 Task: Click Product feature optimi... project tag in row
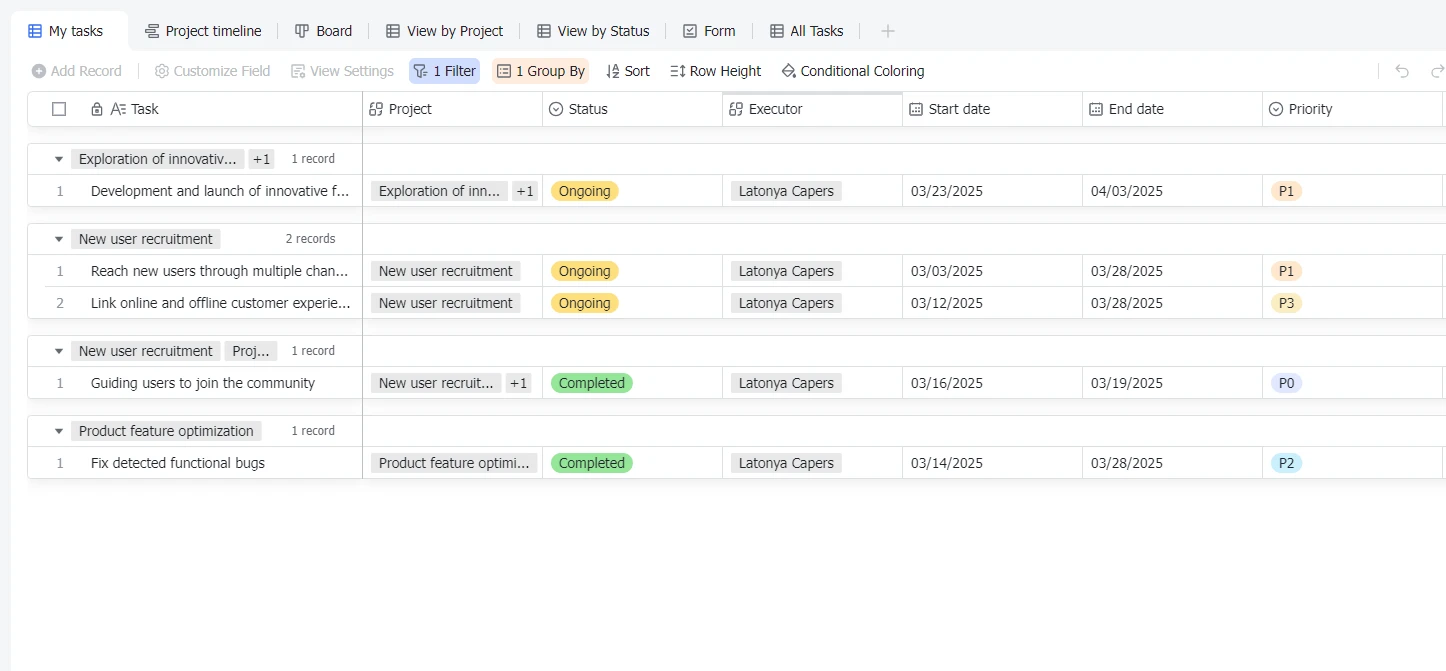(454, 463)
